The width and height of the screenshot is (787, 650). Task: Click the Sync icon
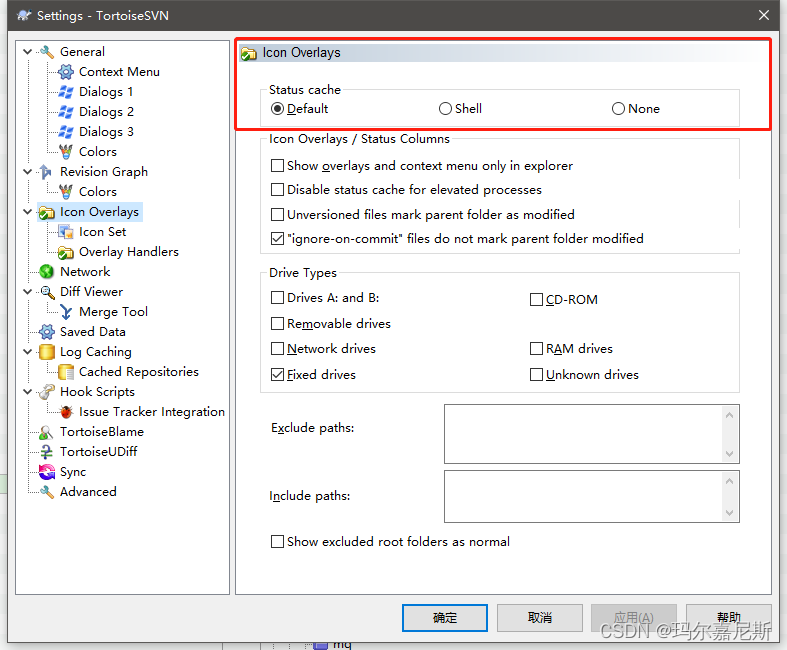tap(47, 472)
